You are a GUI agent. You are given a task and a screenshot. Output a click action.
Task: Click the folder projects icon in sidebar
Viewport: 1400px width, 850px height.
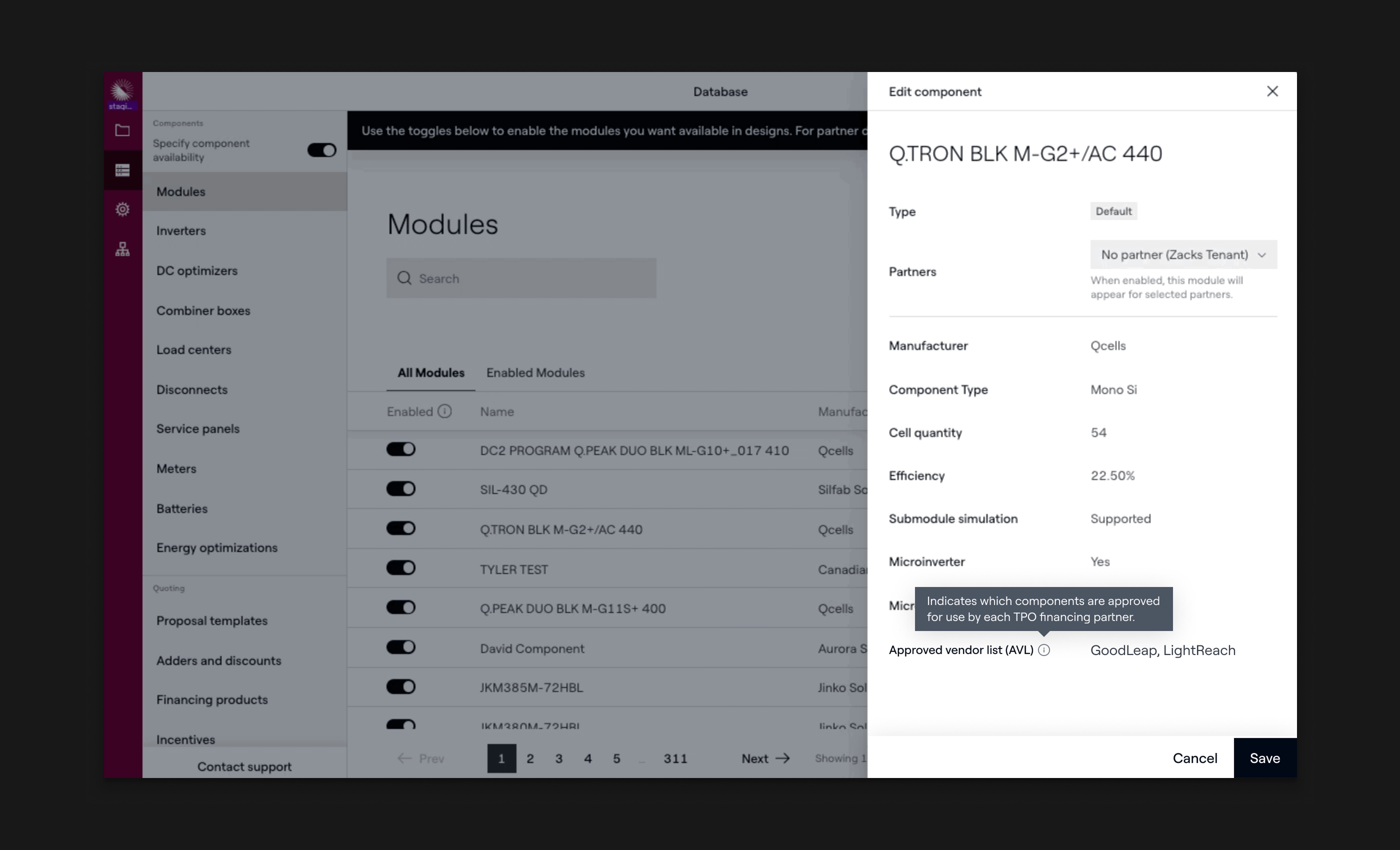coord(122,130)
